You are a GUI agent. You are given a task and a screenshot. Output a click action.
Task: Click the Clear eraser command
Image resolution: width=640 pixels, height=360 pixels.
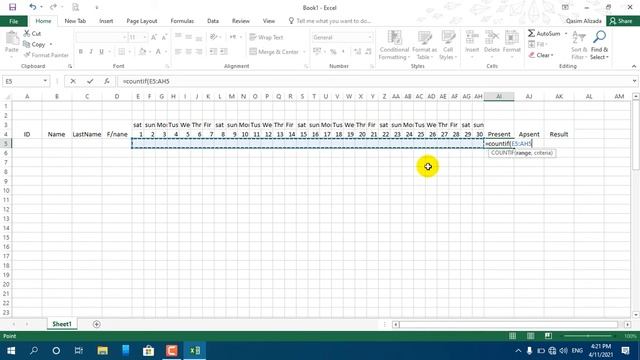[x=541, y=55]
